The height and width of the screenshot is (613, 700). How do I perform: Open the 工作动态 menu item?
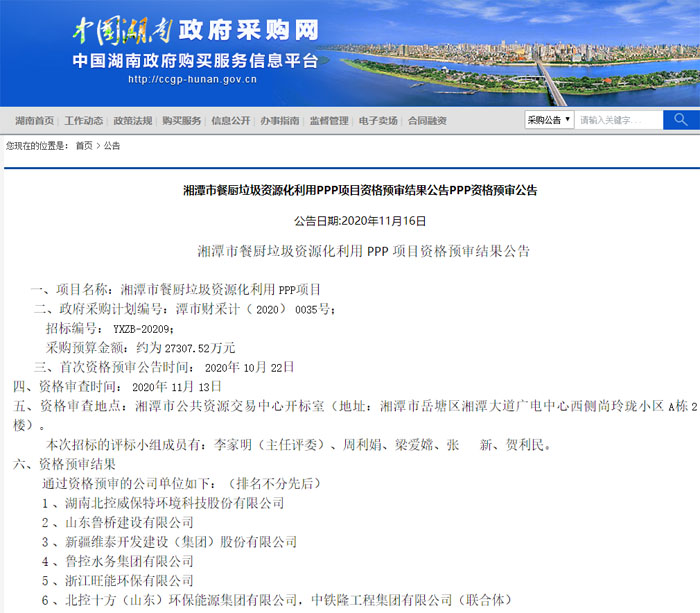pyautogui.click(x=83, y=121)
